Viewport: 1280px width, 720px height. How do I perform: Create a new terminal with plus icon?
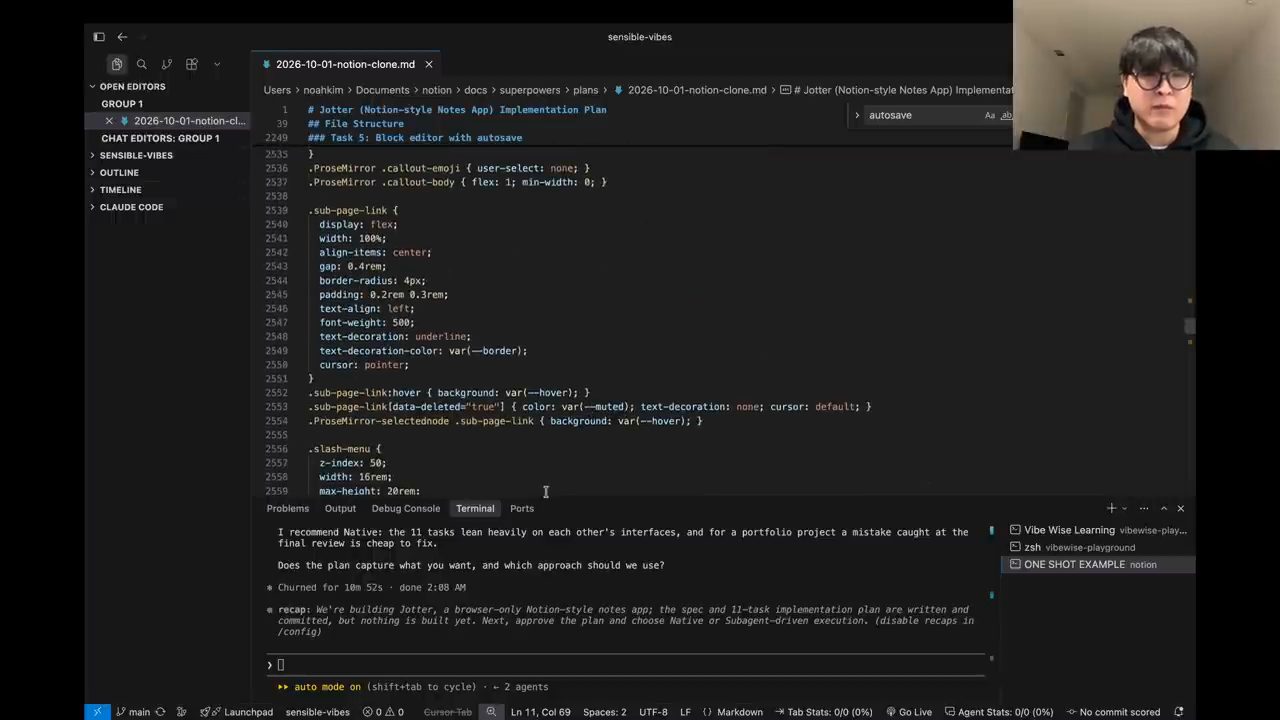pos(1111,508)
